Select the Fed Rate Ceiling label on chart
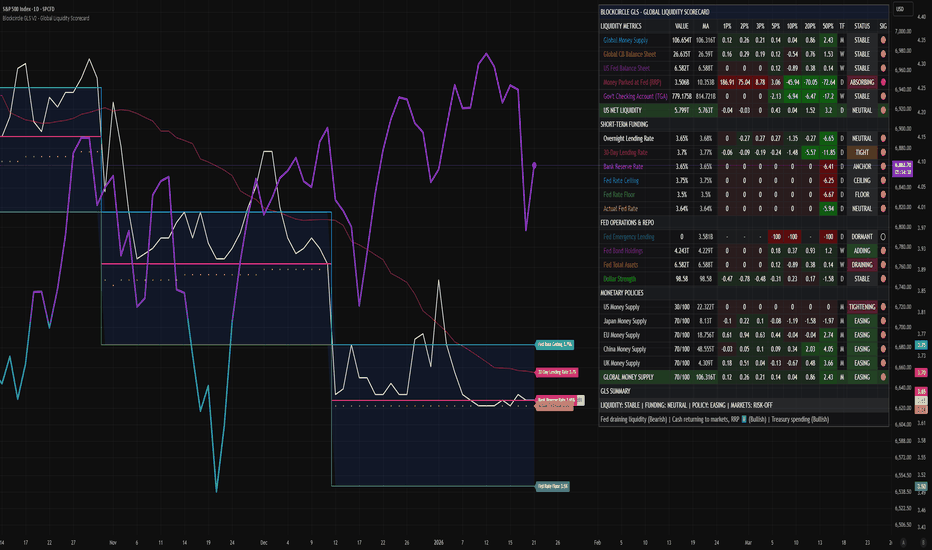Image resolution: width=932 pixels, height=550 pixels. tap(553, 344)
